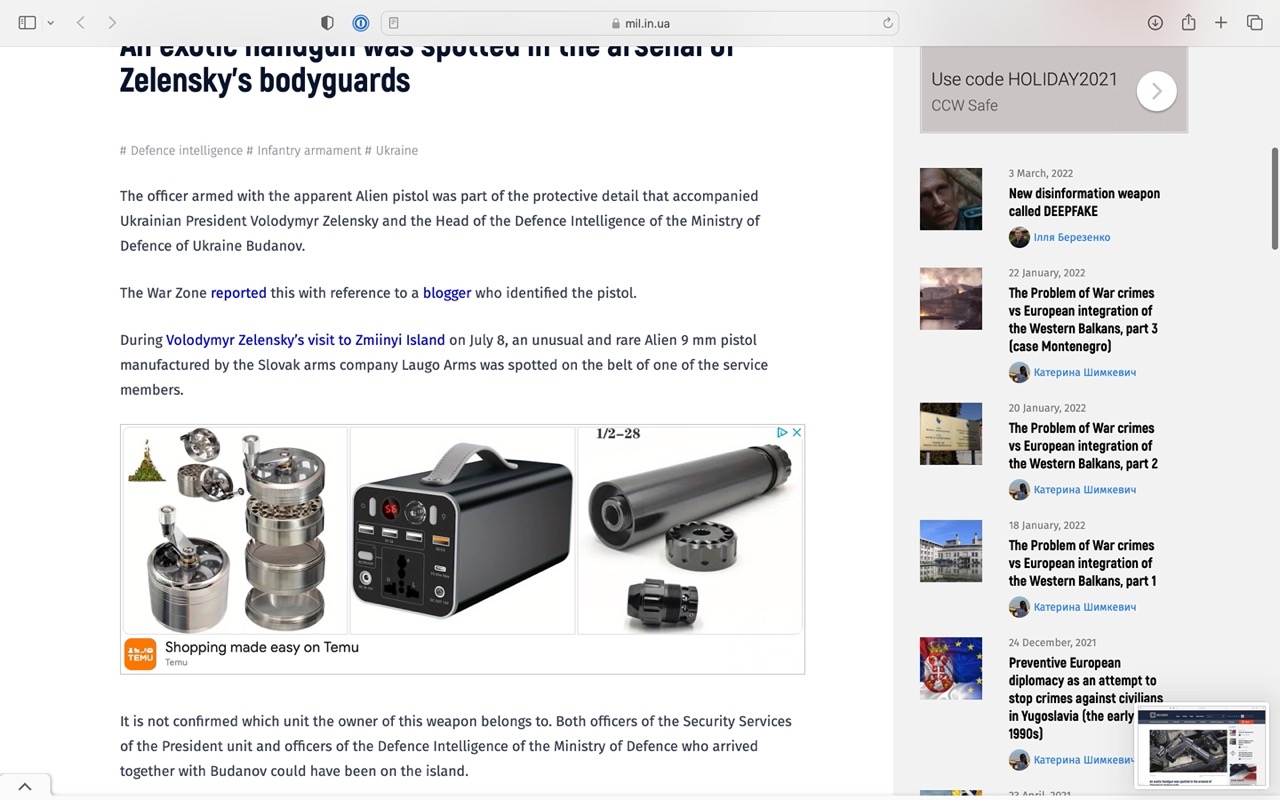Open a new tab
Image resolution: width=1280 pixels, height=800 pixels.
click(x=1221, y=23)
